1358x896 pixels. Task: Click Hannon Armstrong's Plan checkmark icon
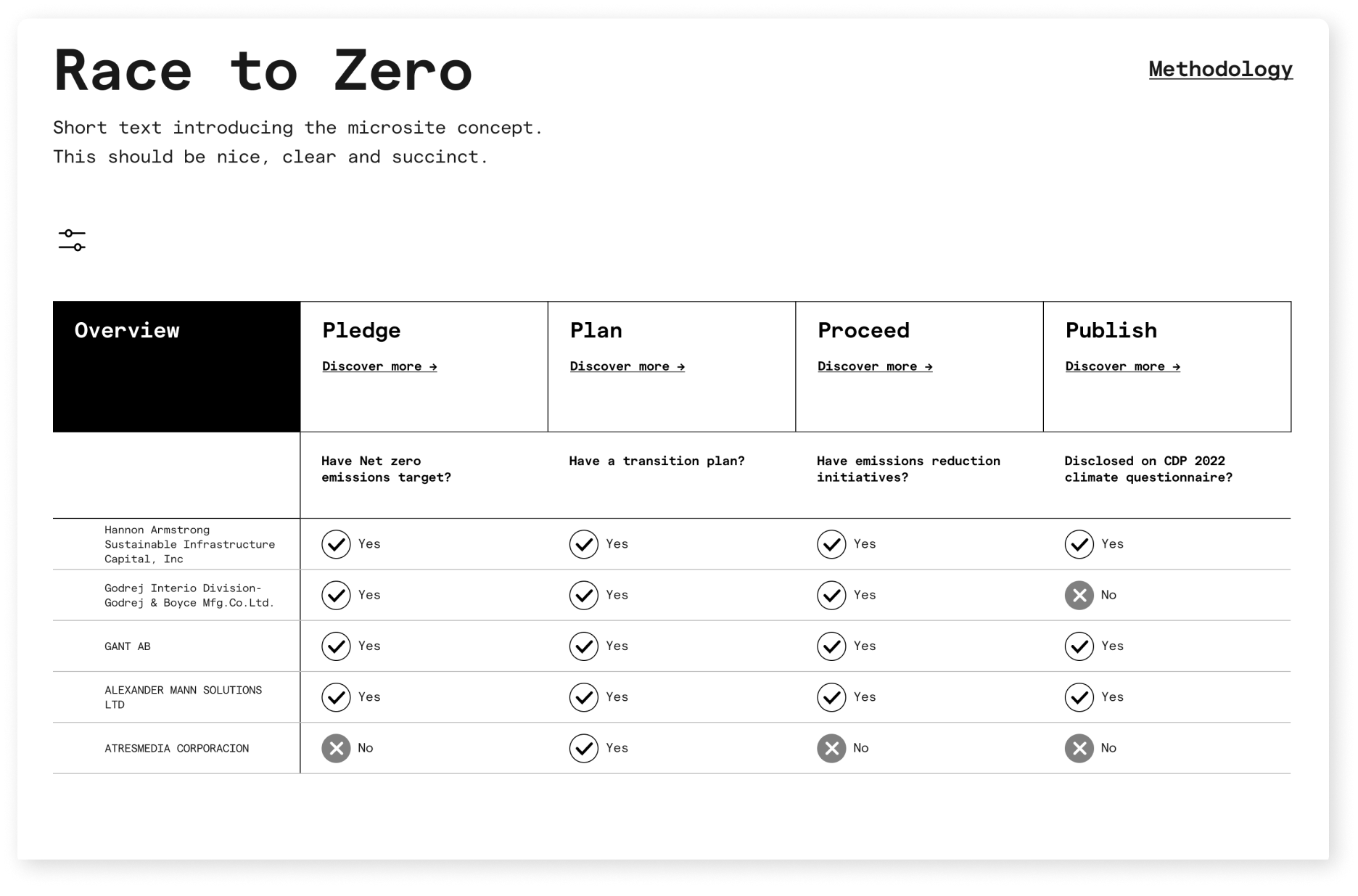tap(583, 543)
